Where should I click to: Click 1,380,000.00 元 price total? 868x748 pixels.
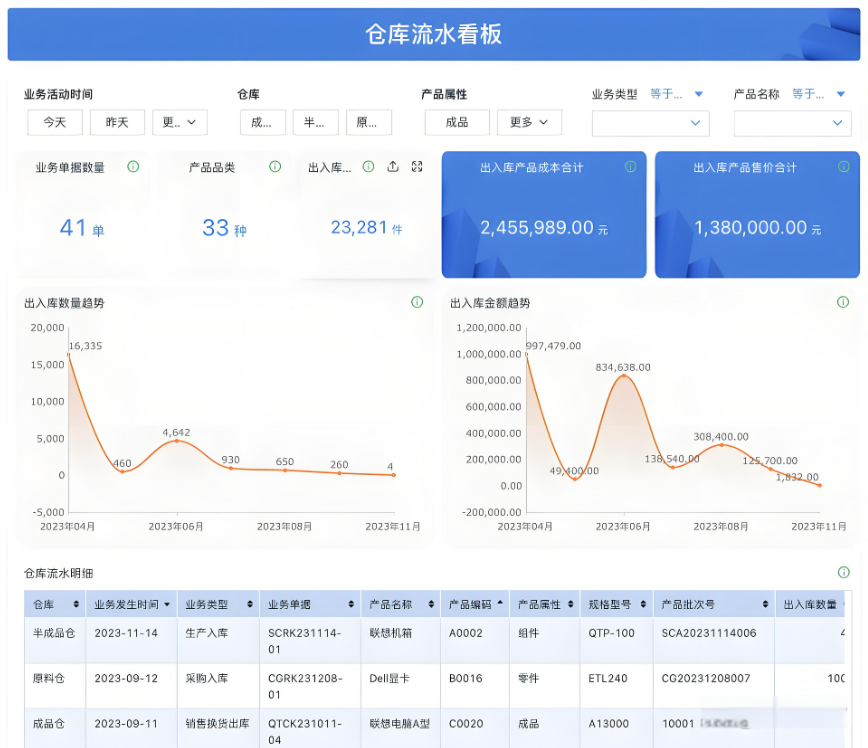coord(757,228)
